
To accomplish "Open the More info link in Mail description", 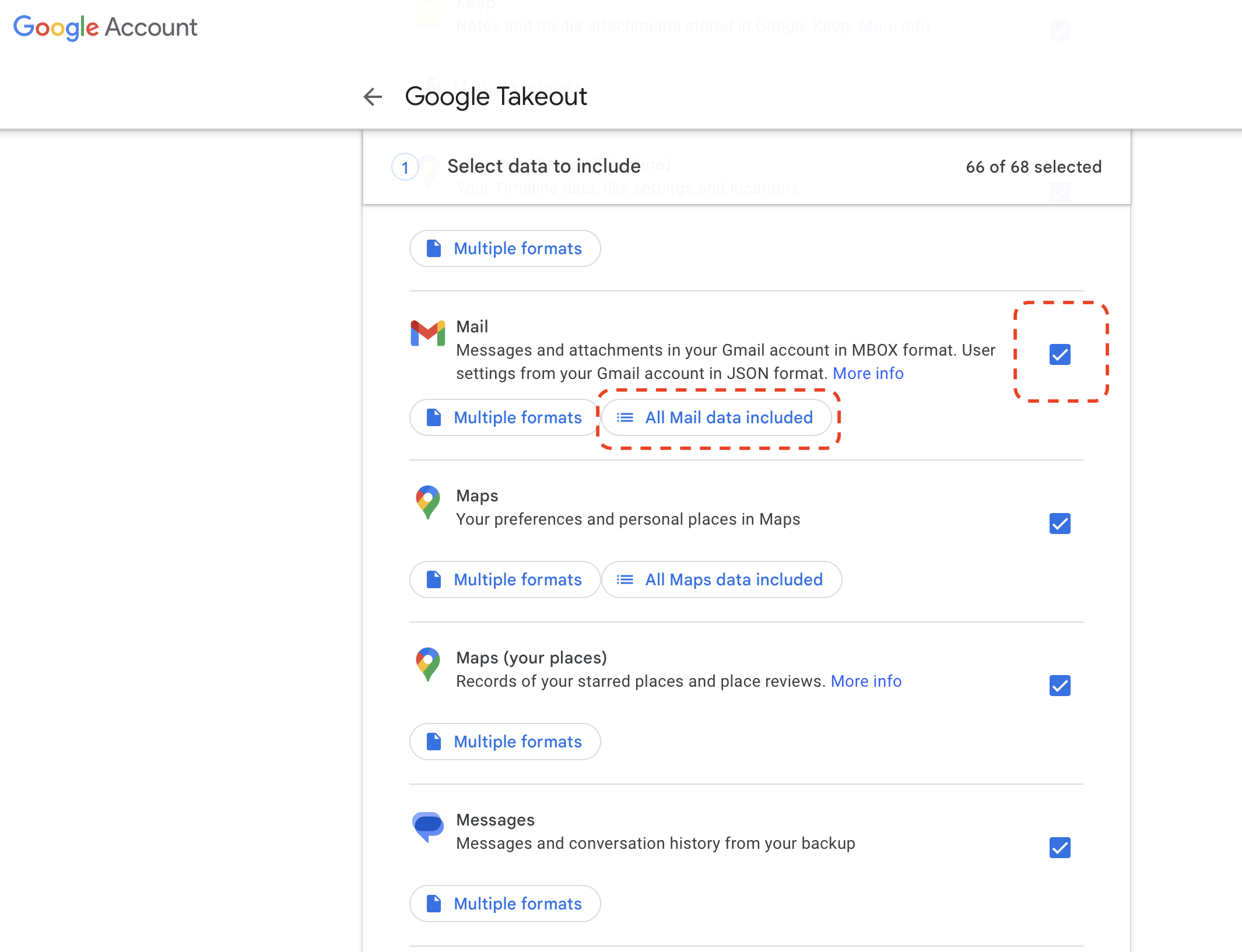I will [868, 373].
